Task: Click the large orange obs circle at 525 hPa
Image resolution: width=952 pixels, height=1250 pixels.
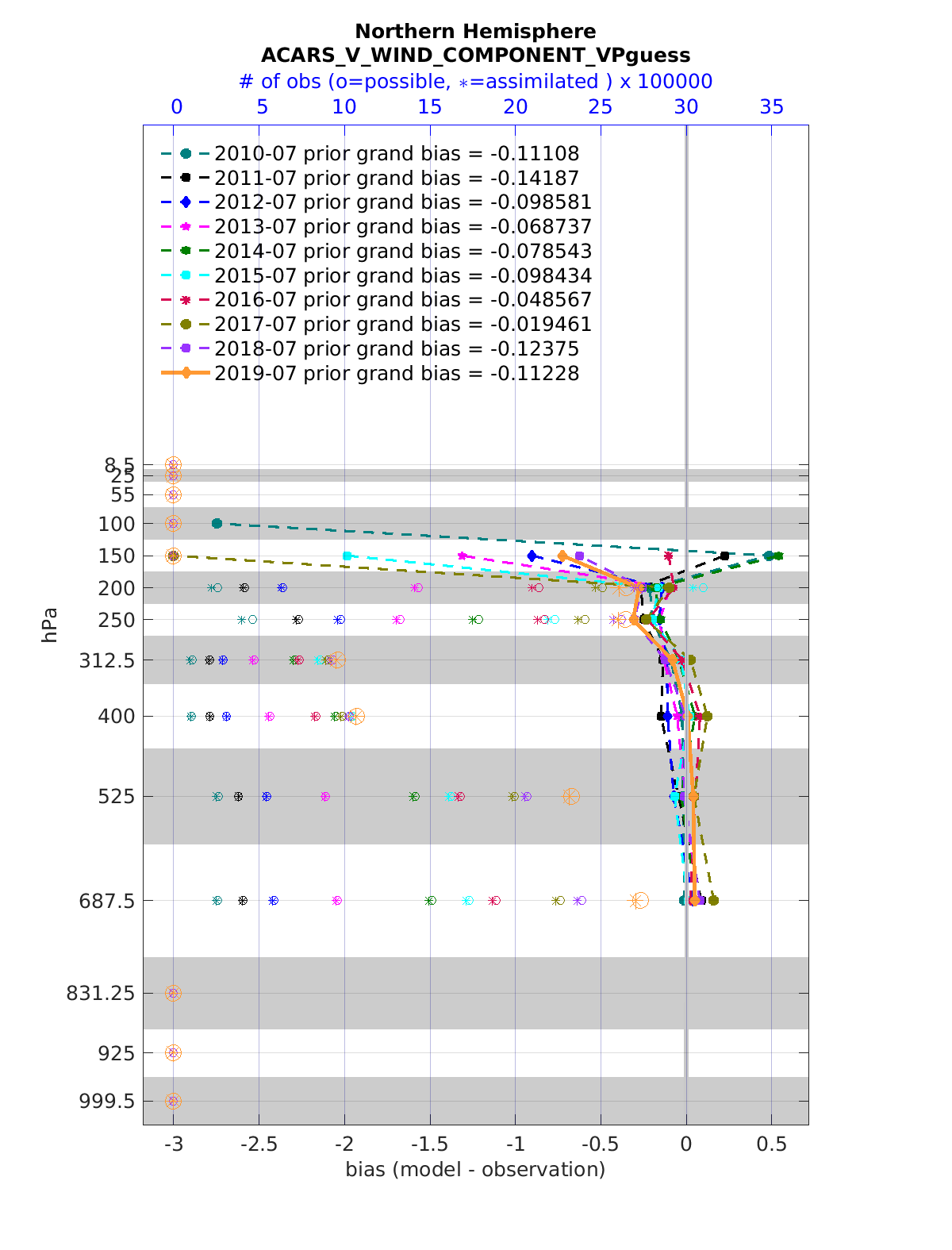Action: [571, 796]
